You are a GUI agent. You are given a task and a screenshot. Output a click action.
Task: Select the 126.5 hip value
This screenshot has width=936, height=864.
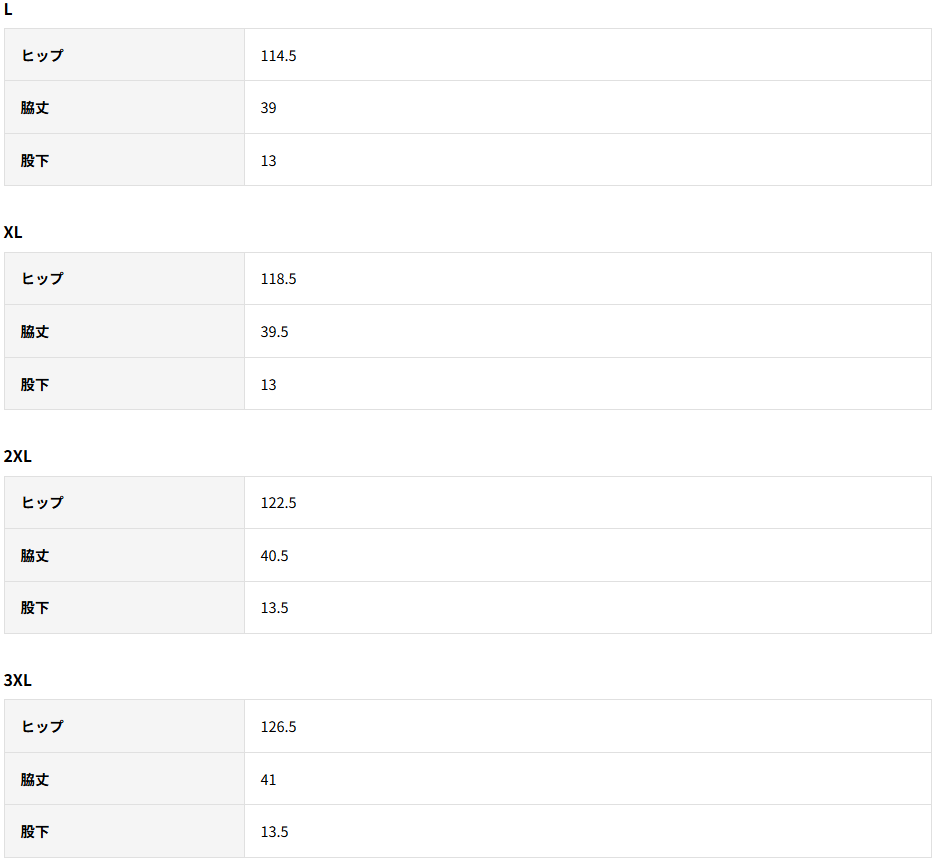click(278, 727)
